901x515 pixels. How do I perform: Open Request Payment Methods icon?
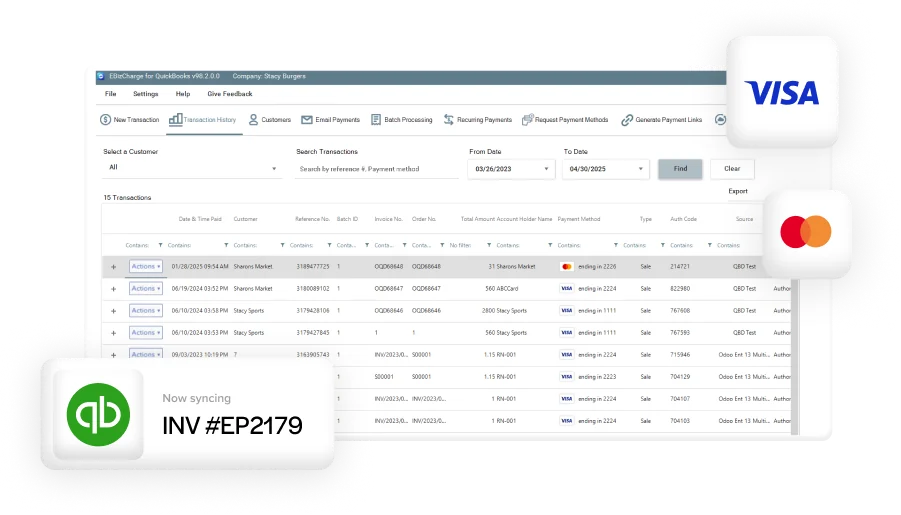click(x=527, y=120)
